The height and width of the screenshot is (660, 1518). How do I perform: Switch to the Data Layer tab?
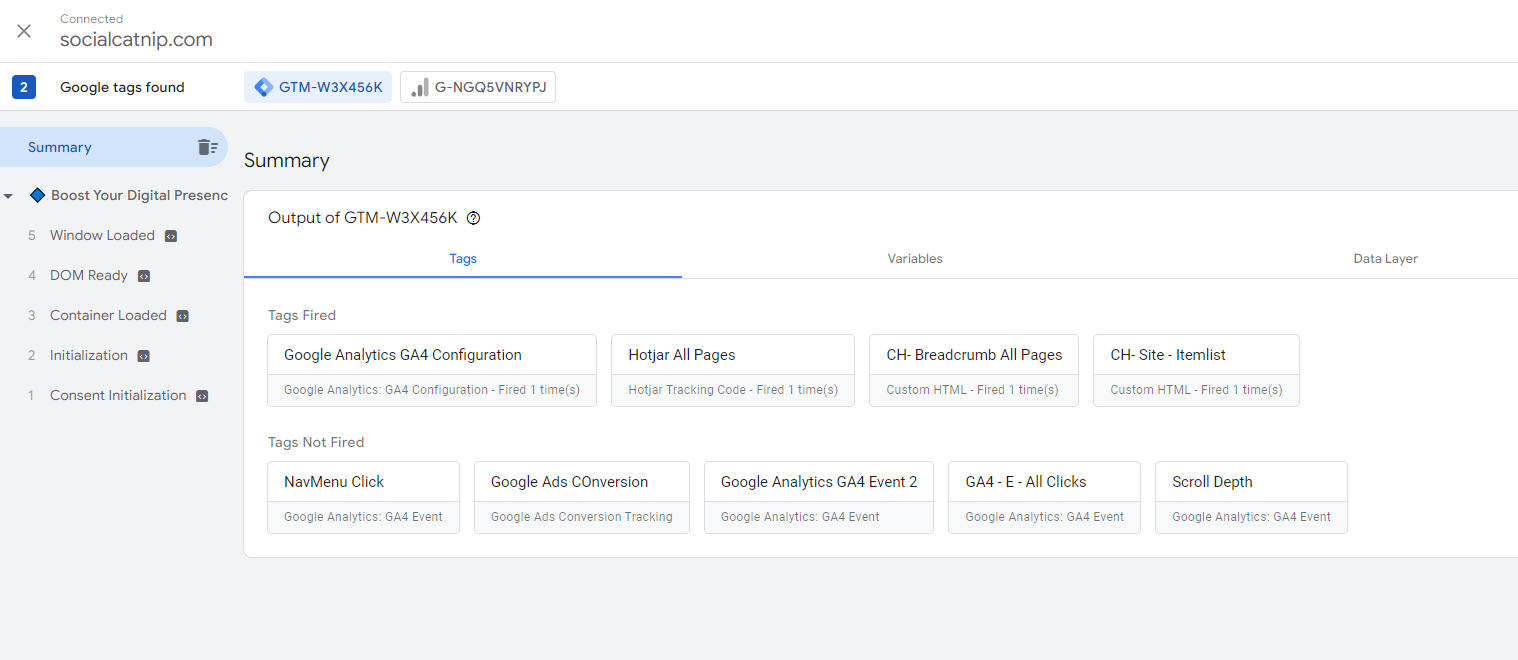[1385, 258]
